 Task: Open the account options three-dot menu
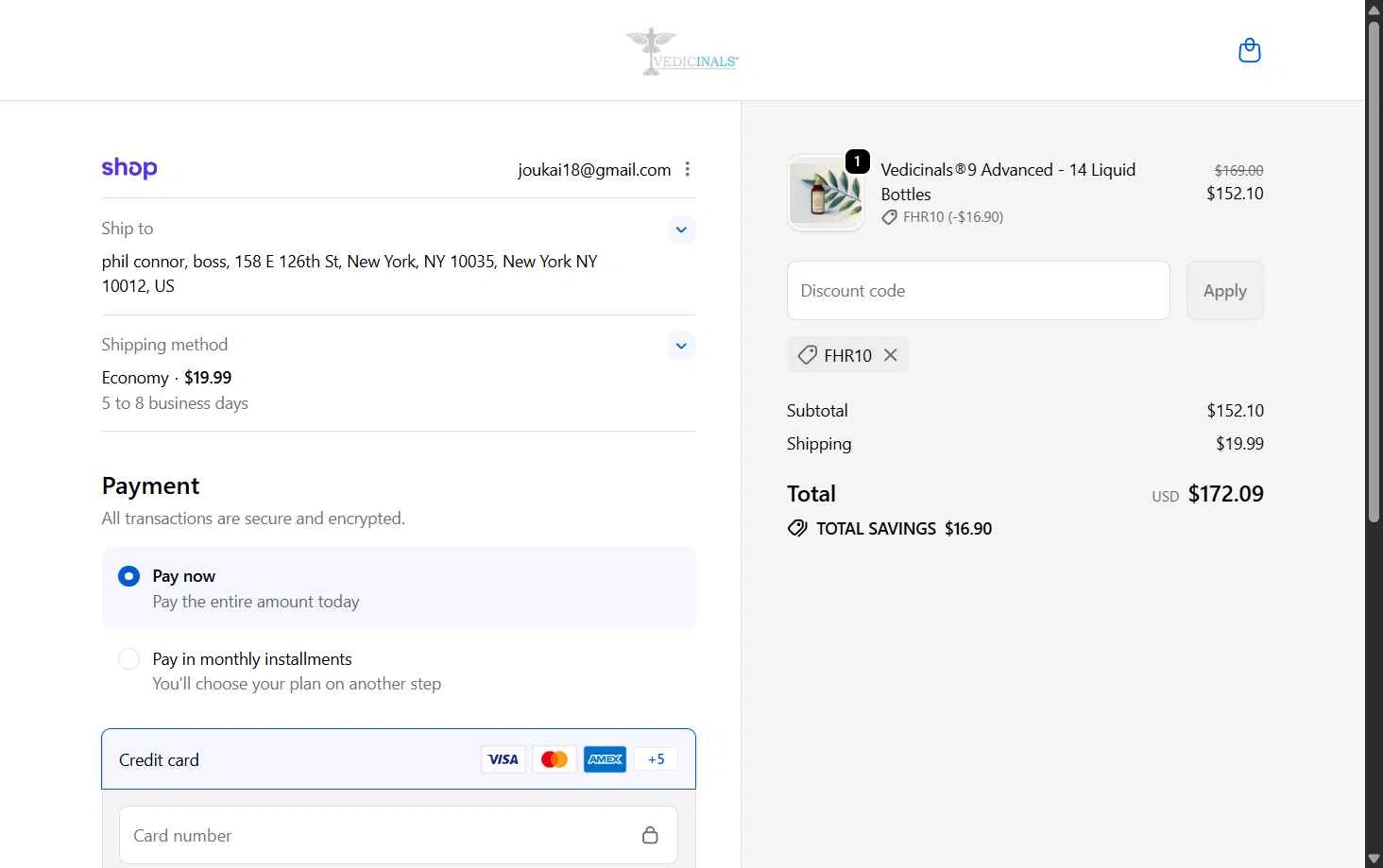pyautogui.click(x=688, y=169)
